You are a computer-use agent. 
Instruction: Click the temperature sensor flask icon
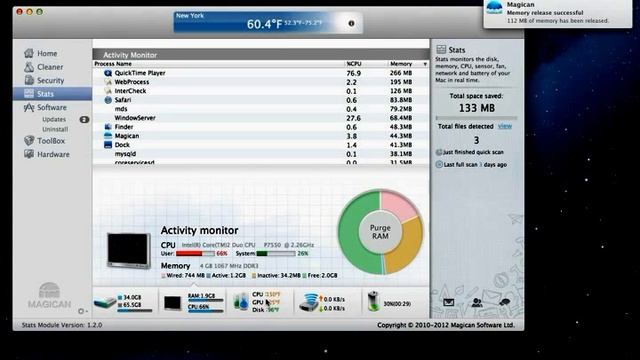(241, 302)
